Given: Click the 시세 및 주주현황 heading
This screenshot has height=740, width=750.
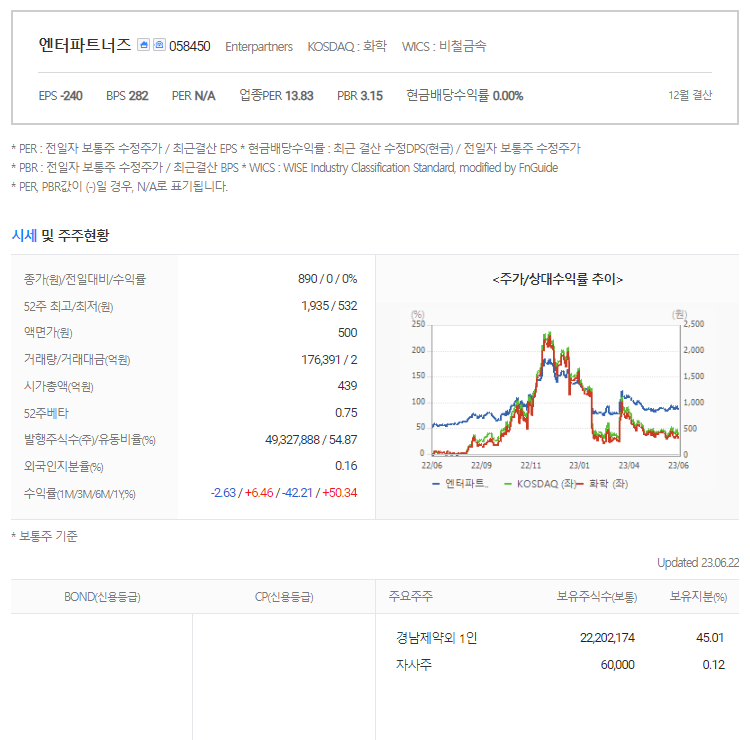Looking at the screenshot, I should pos(60,235).
